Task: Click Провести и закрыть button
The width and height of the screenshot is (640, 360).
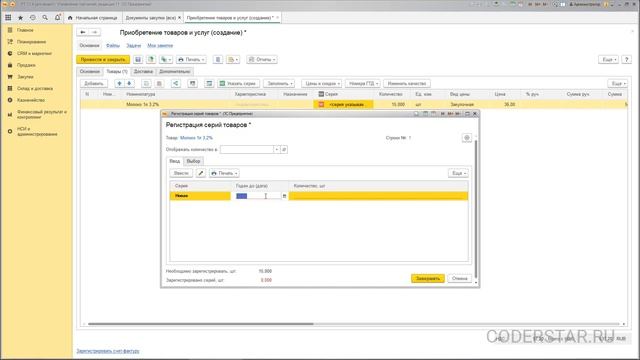Action: point(103,60)
